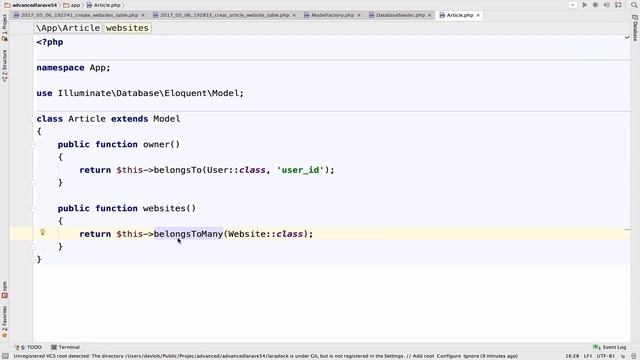Open the LF line separator selector
640x360 pixels.
coord(588,356)
